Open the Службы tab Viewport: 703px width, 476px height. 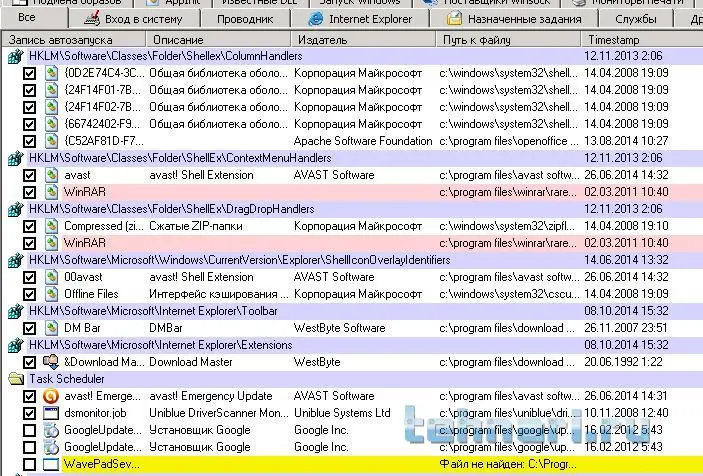pos(636,19)
